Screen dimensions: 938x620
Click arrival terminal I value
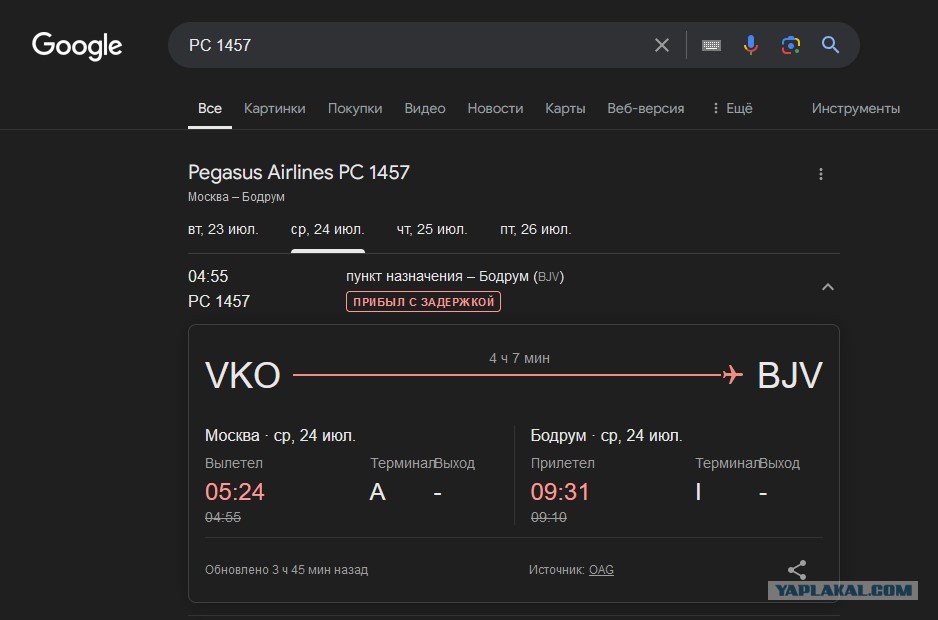click(x=698, y=492)
